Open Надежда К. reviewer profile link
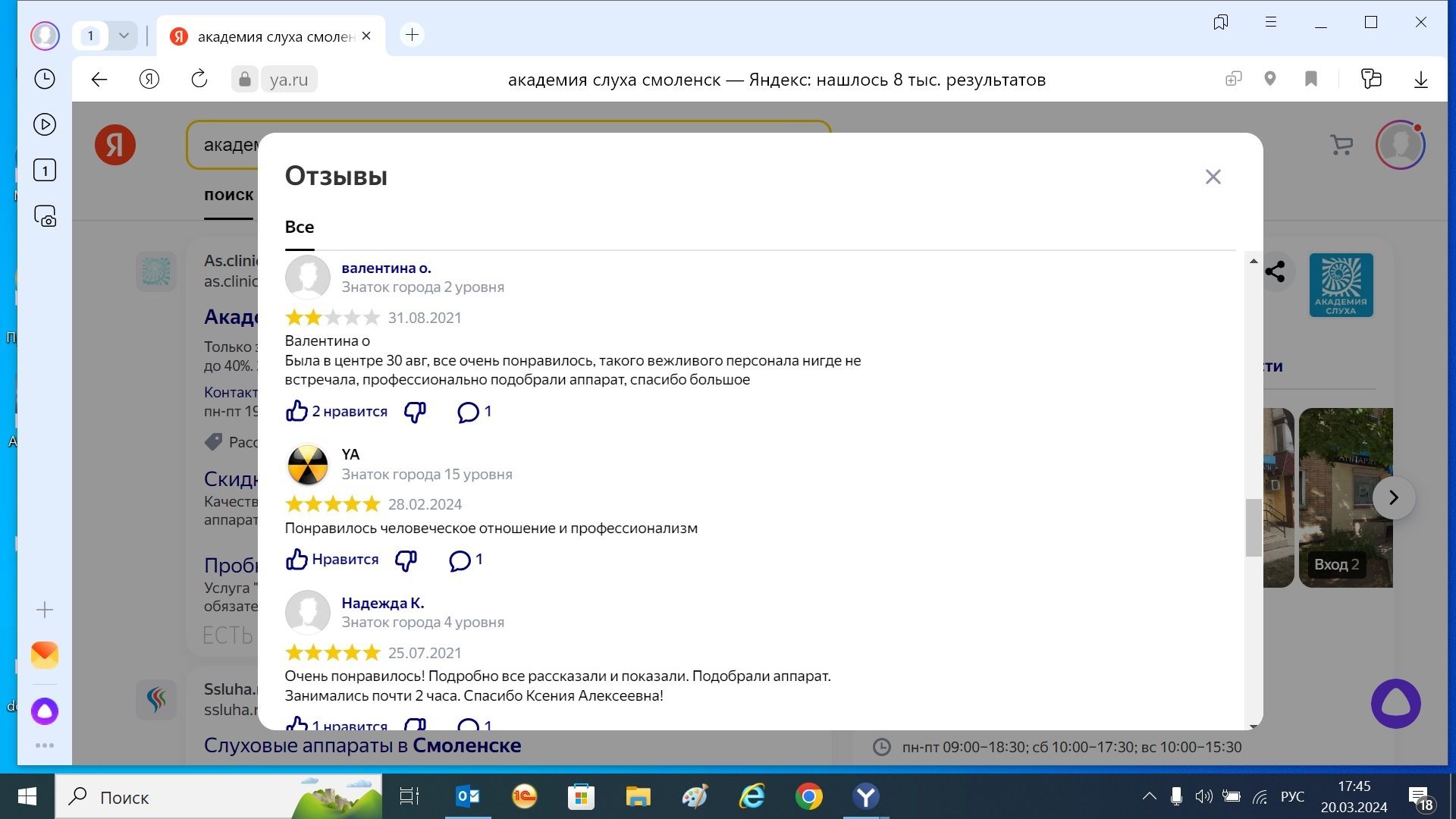This screenshot has height=819, width=1456. (x=382, y=603)
